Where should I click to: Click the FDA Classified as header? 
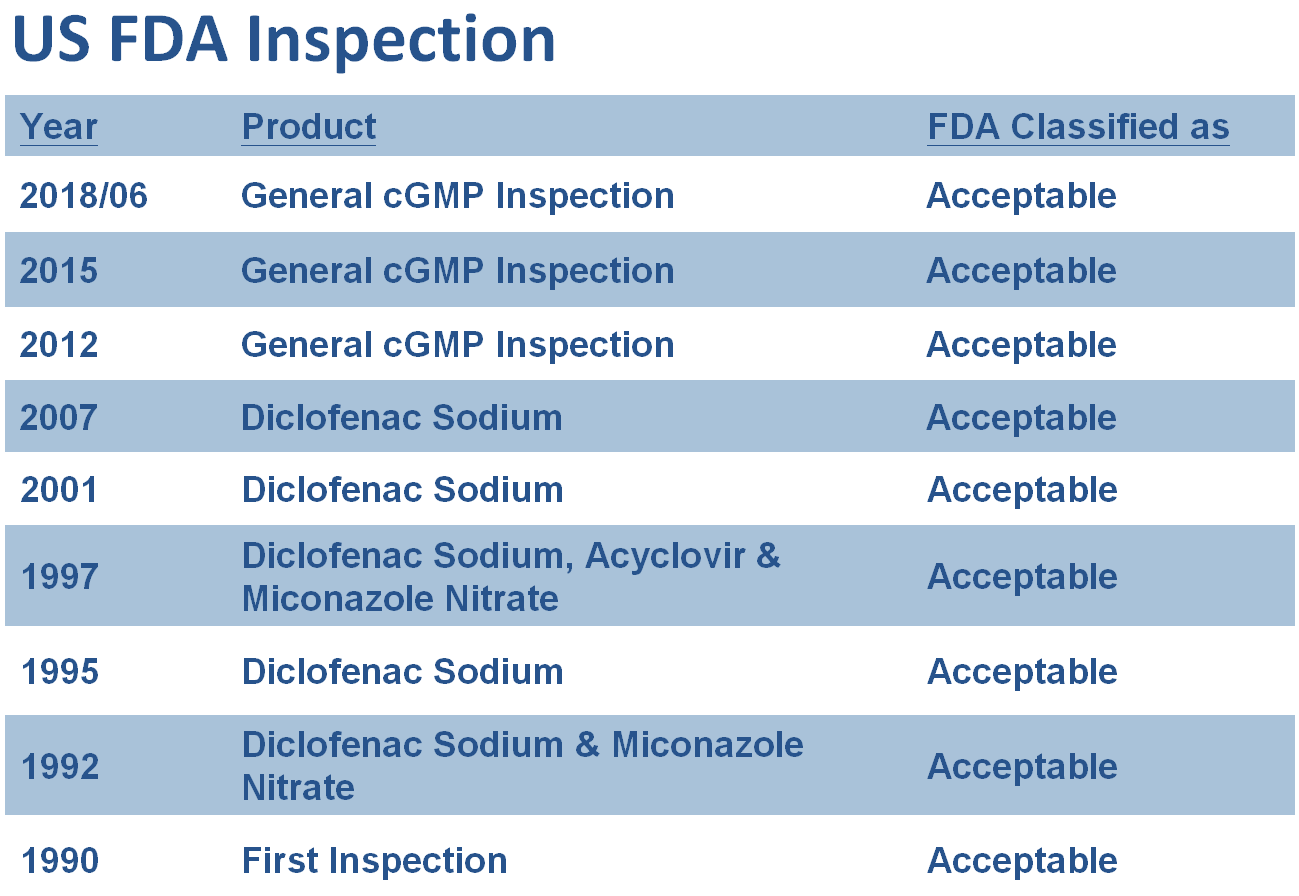[x=1078, y=127]
